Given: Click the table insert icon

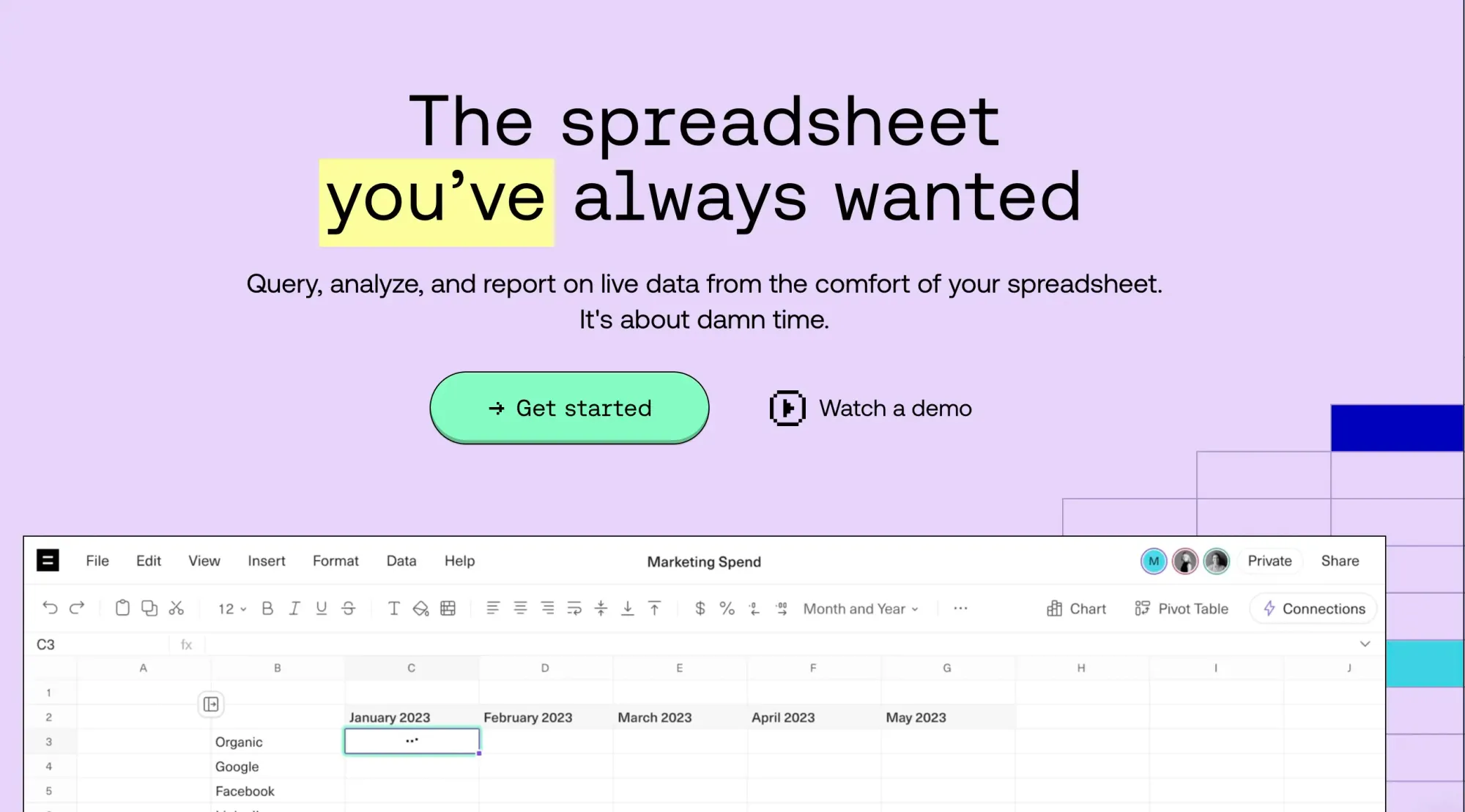Looking at the screenshot, I should tap(448, 608).
